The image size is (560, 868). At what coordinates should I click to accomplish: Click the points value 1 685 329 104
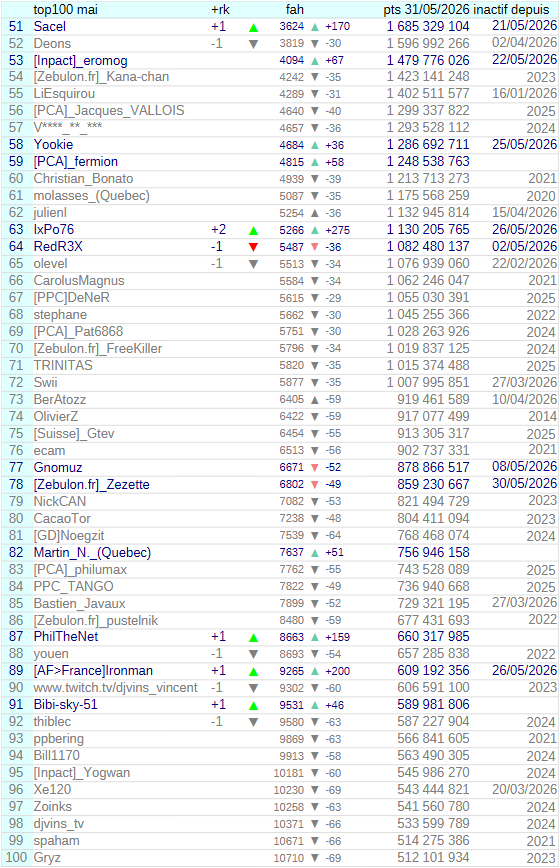click(428, 27)
